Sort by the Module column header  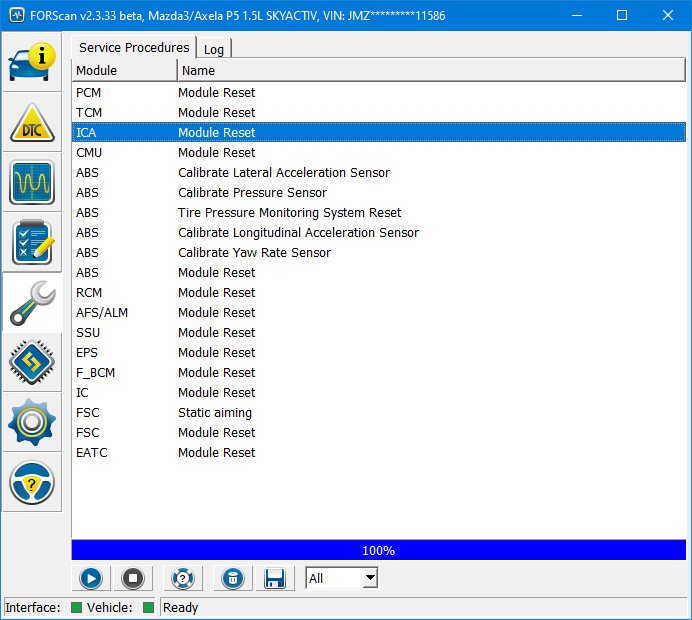point(124,71)
